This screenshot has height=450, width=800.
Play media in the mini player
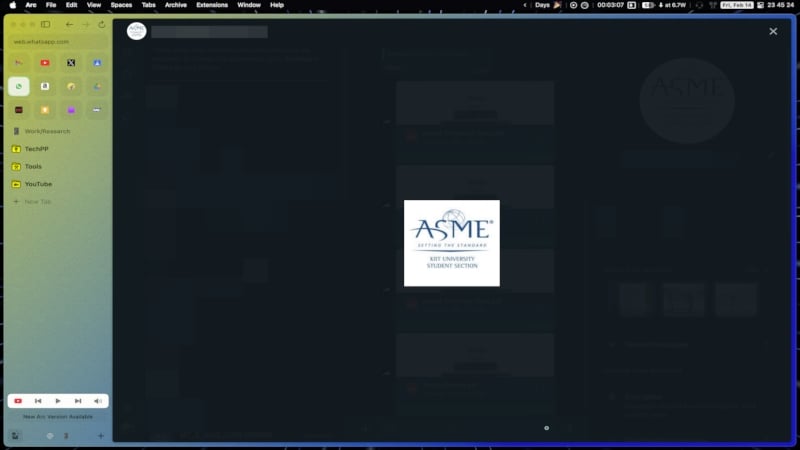[x=58, y=401]
